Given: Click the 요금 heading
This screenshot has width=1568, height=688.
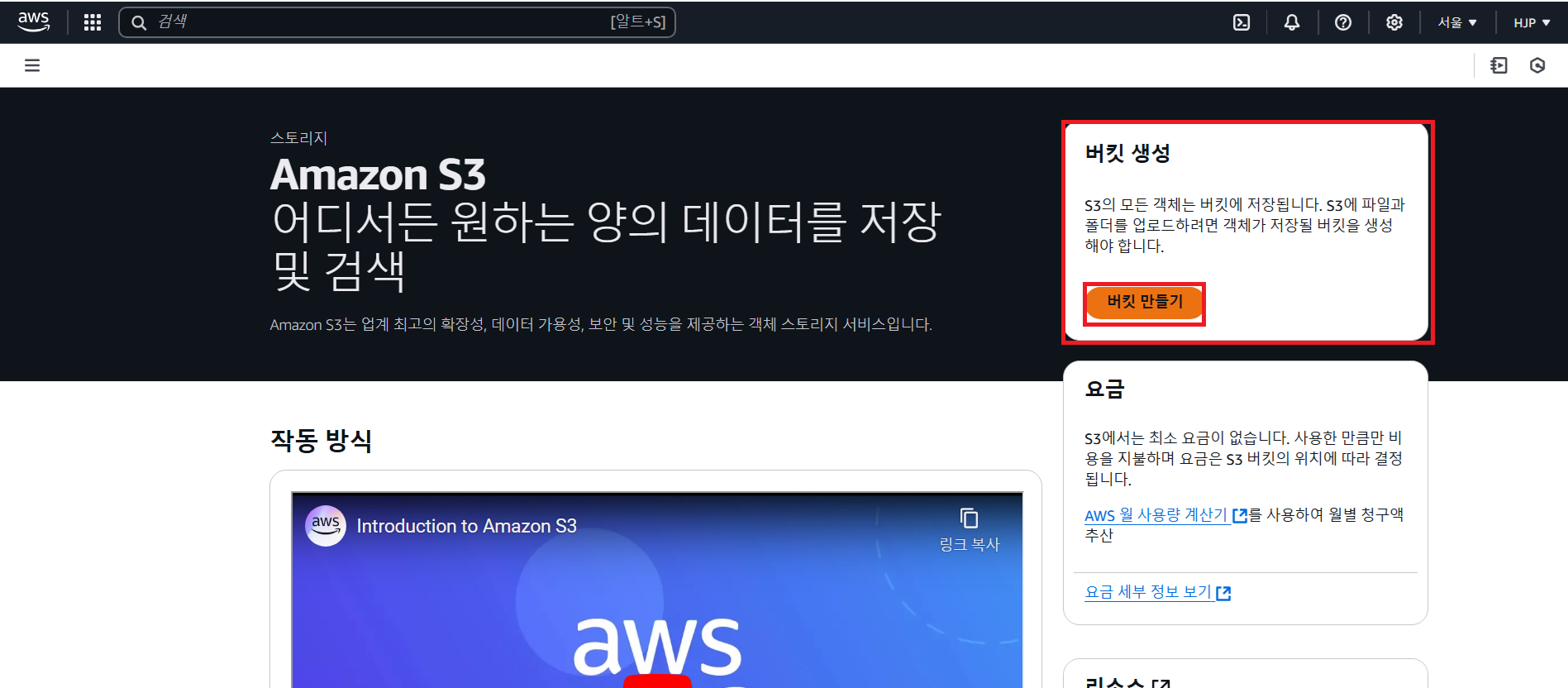Looking at the screenshot, I should pyautogui.click(x=1104, y=389).
